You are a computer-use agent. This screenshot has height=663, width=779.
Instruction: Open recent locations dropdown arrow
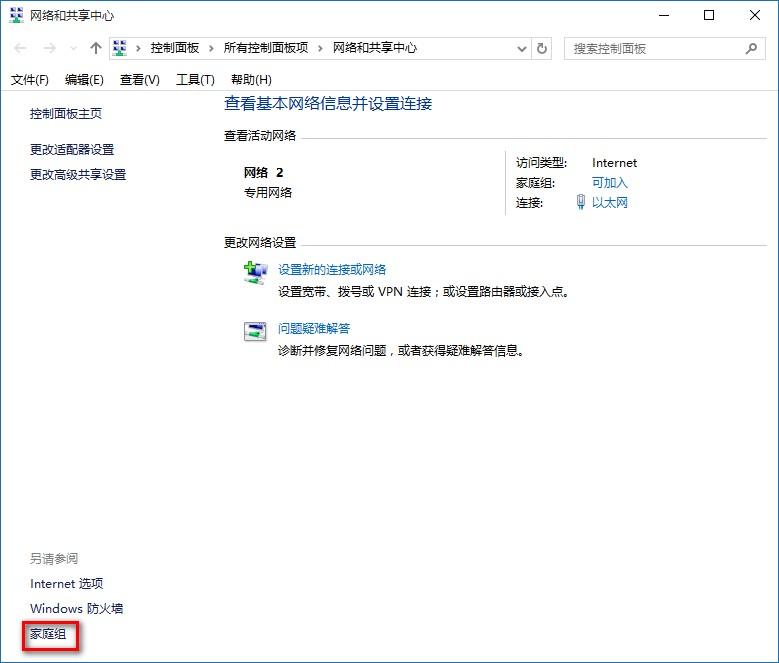pos(74,49)
